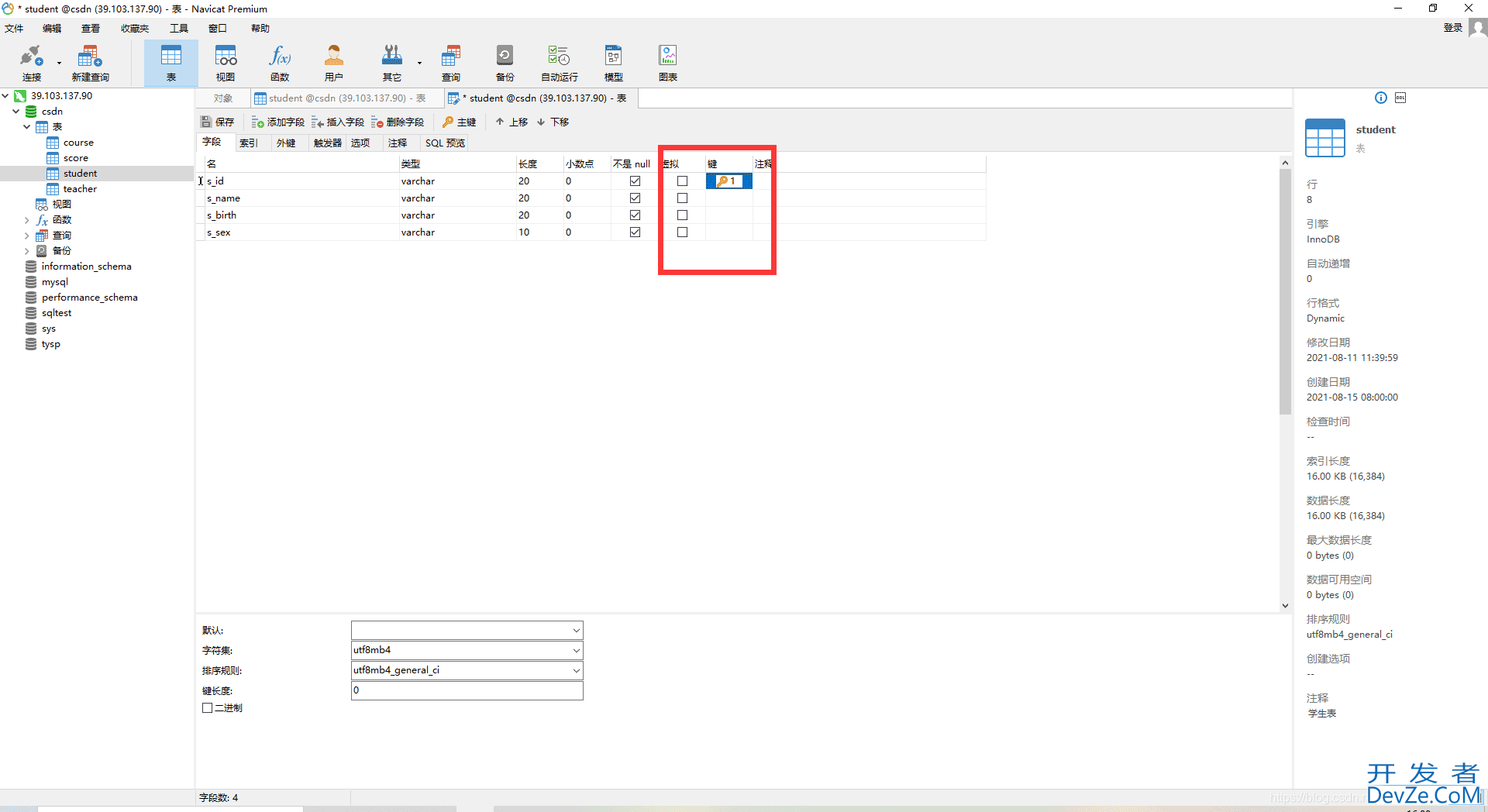The height and width of the screenshot is (812, 1488).
Task: Open the File (文件) menu
Action: (14, 29)
